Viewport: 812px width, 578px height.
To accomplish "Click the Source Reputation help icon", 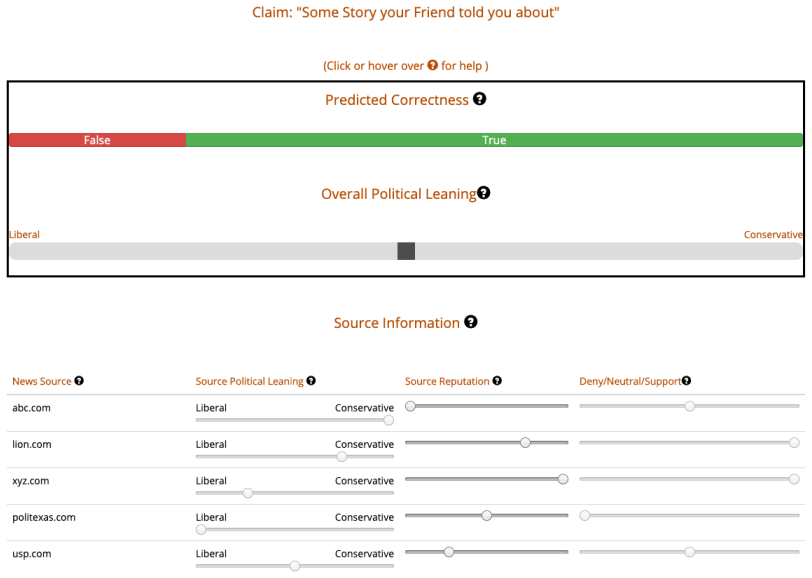I will pyautogui.click(x=497, y=381).
